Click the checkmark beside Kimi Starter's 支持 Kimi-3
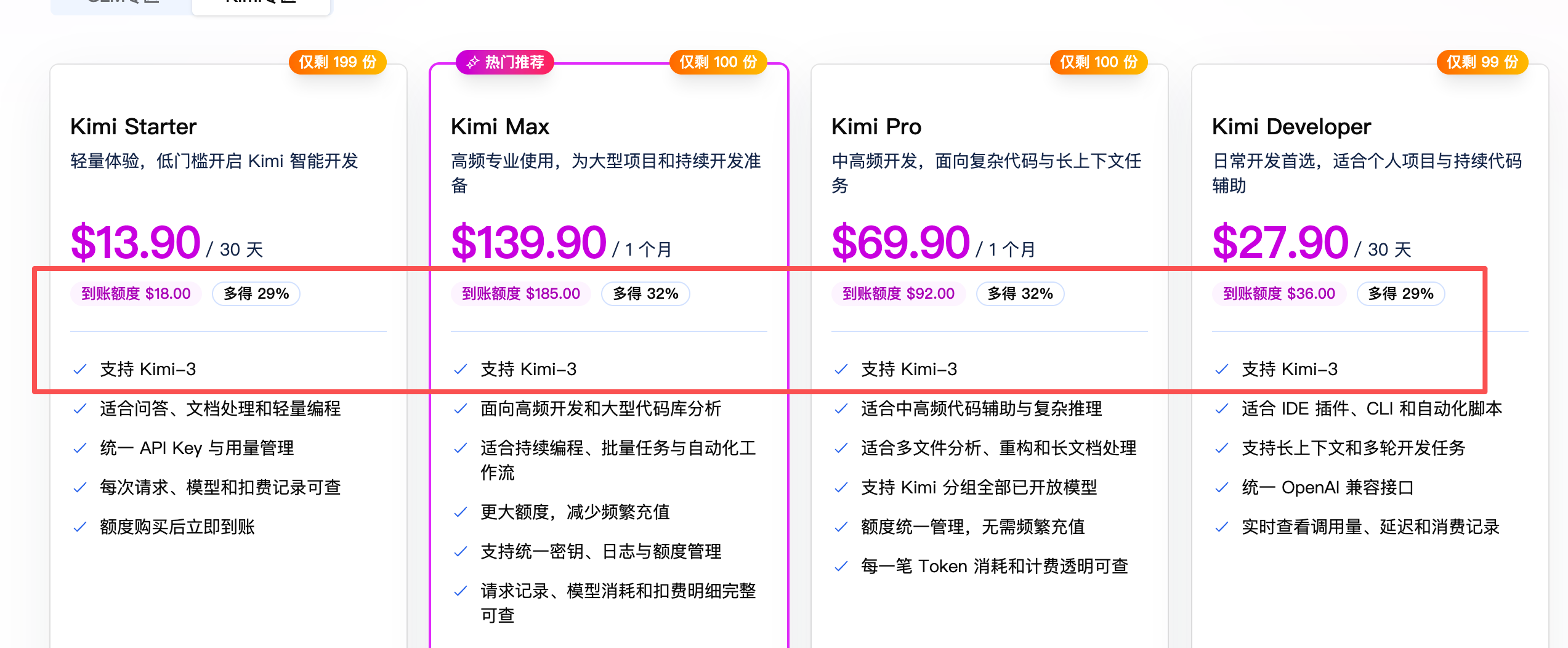1568x648 pixels. [x=80, y=370]
